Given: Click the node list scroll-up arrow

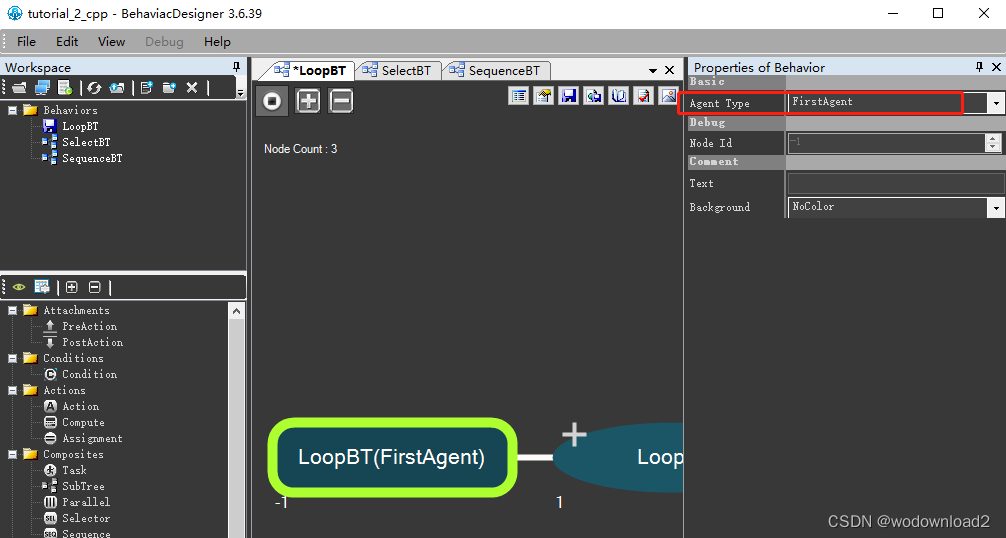Looking at the screenshot, I should pyautogui.click(x=236, y=312).
